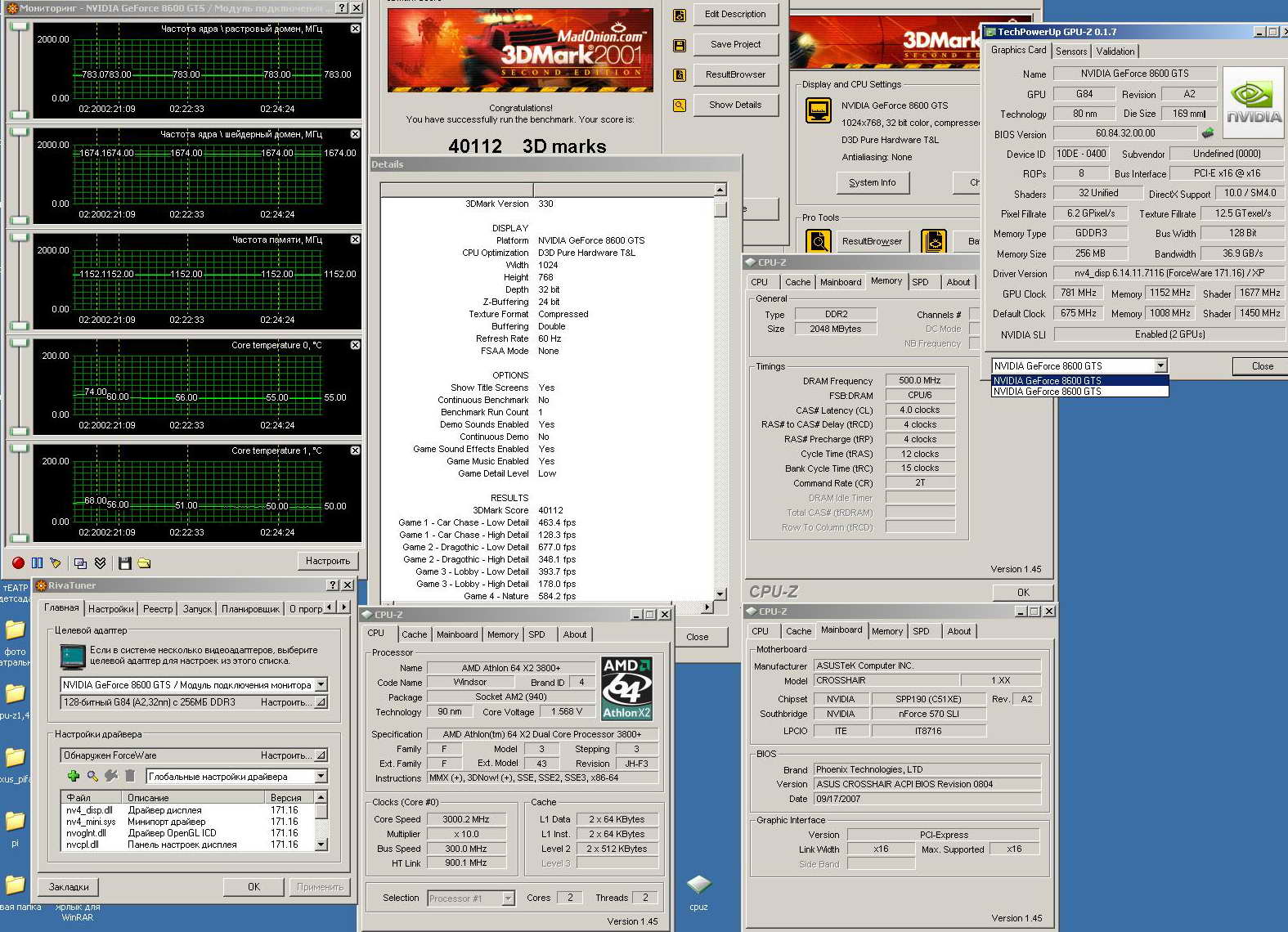Click the Описание column header in RivaTuner

click(194, 797)
